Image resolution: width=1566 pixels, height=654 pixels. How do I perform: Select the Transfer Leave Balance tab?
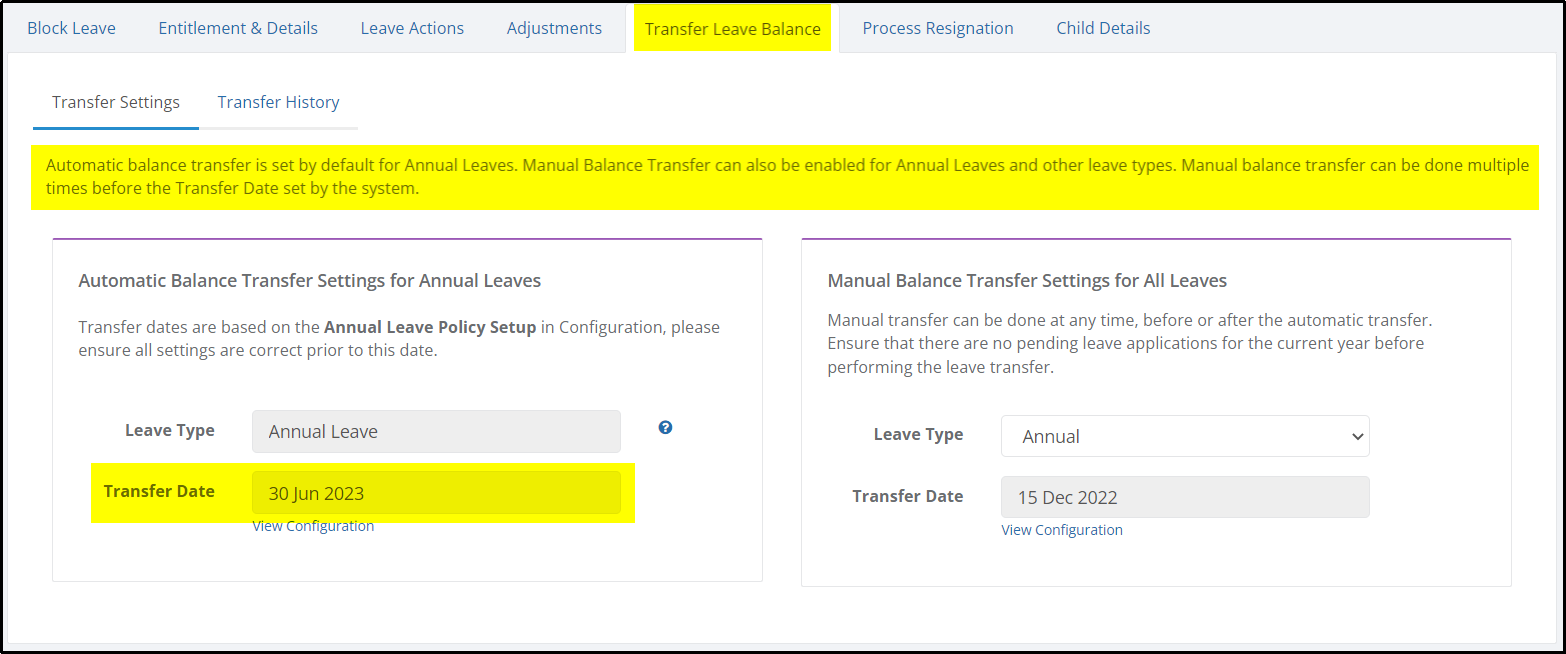click(x=733, y=28)
